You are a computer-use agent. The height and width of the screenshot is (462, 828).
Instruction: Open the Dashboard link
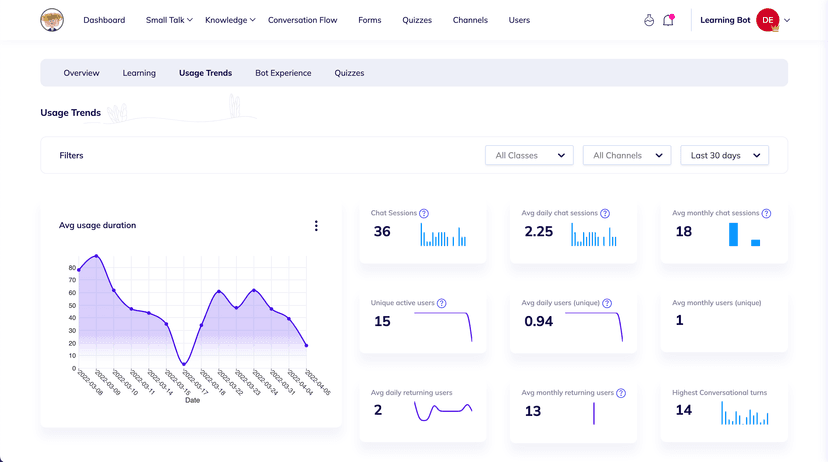pos(104,20)
